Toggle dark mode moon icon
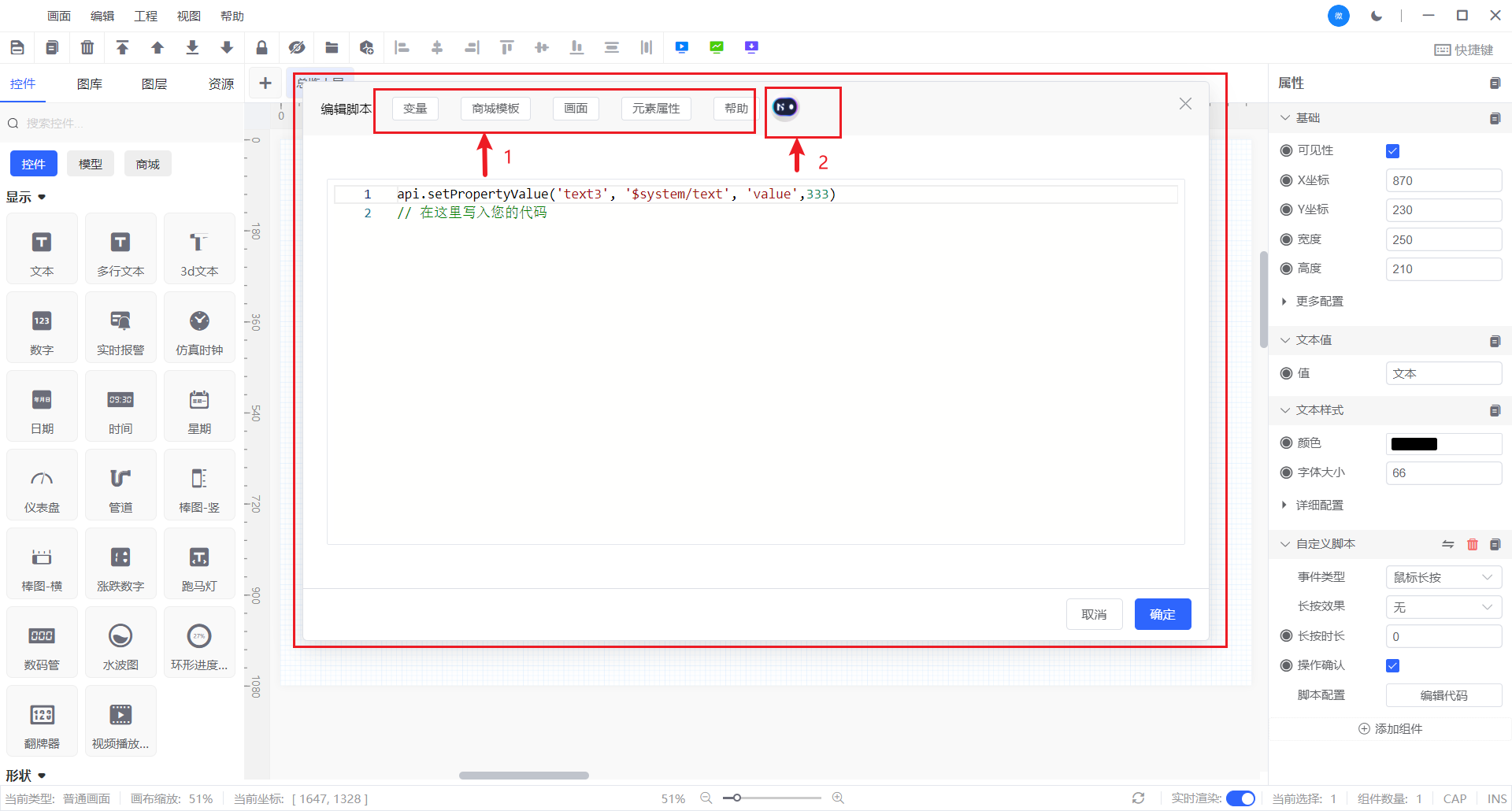 1376,16
